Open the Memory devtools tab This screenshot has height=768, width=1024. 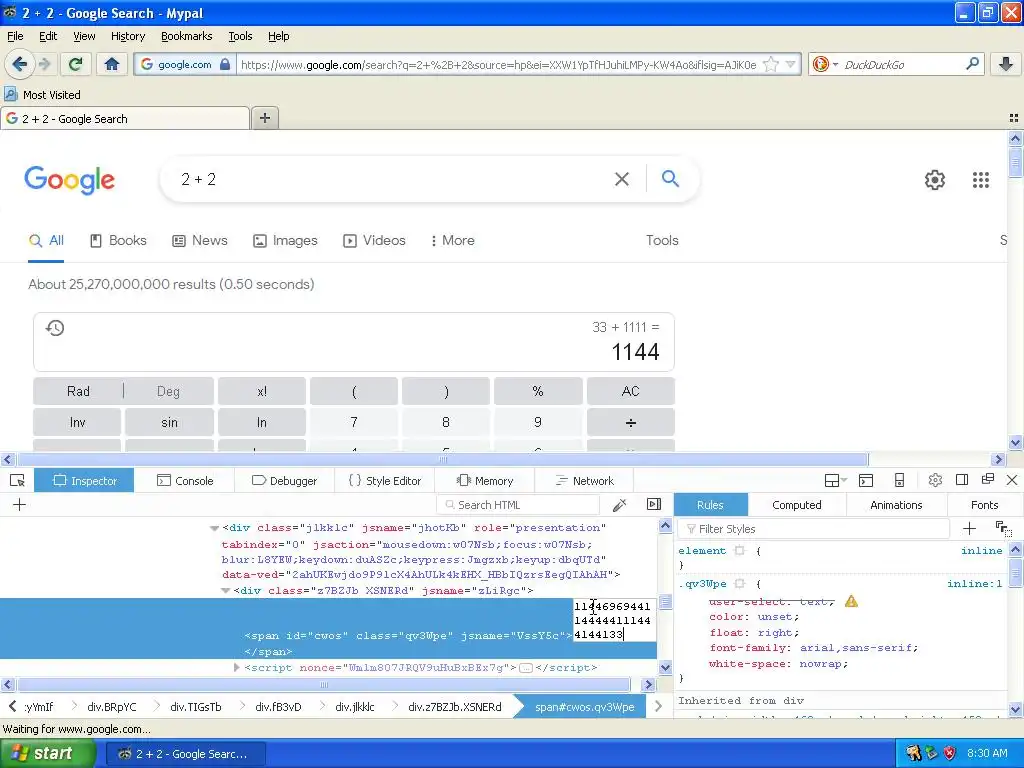[x=485, y=481]
